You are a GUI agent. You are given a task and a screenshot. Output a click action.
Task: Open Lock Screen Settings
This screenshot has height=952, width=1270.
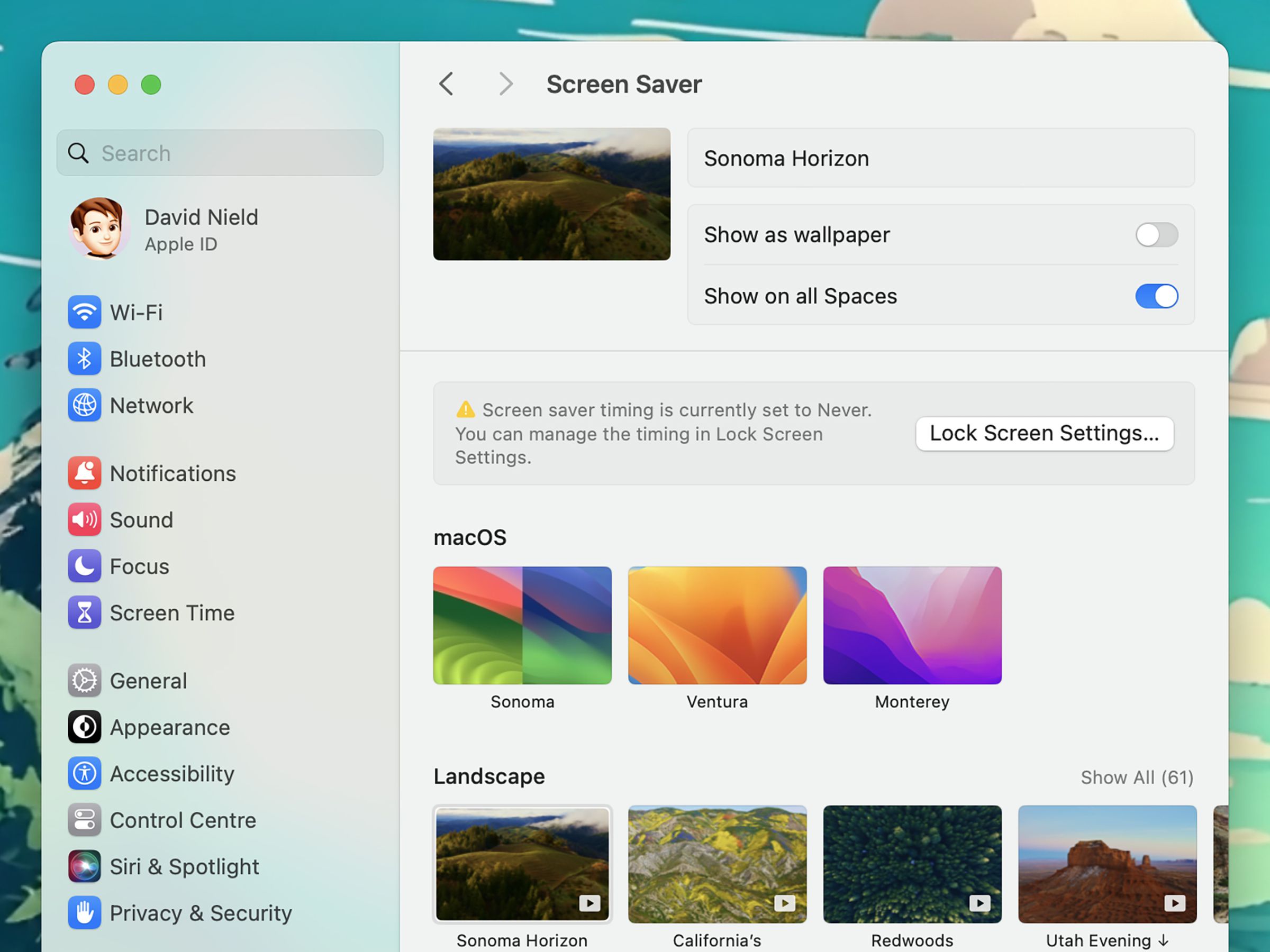1044,433
